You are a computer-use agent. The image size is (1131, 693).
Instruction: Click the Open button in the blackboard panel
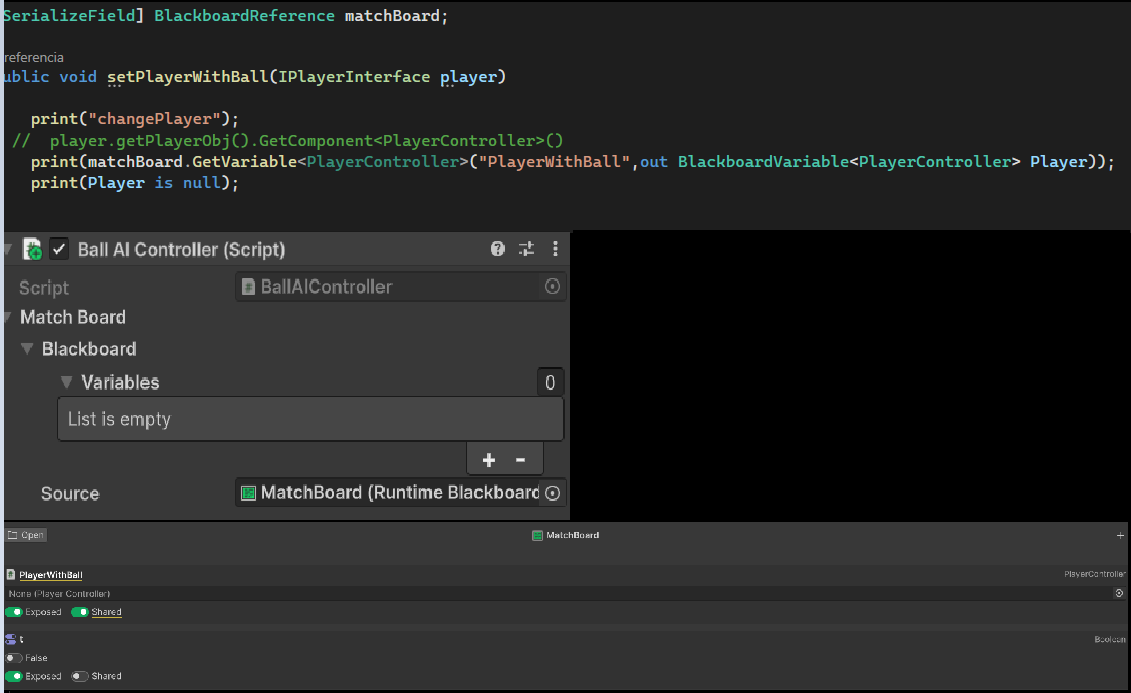coord(25,535)
